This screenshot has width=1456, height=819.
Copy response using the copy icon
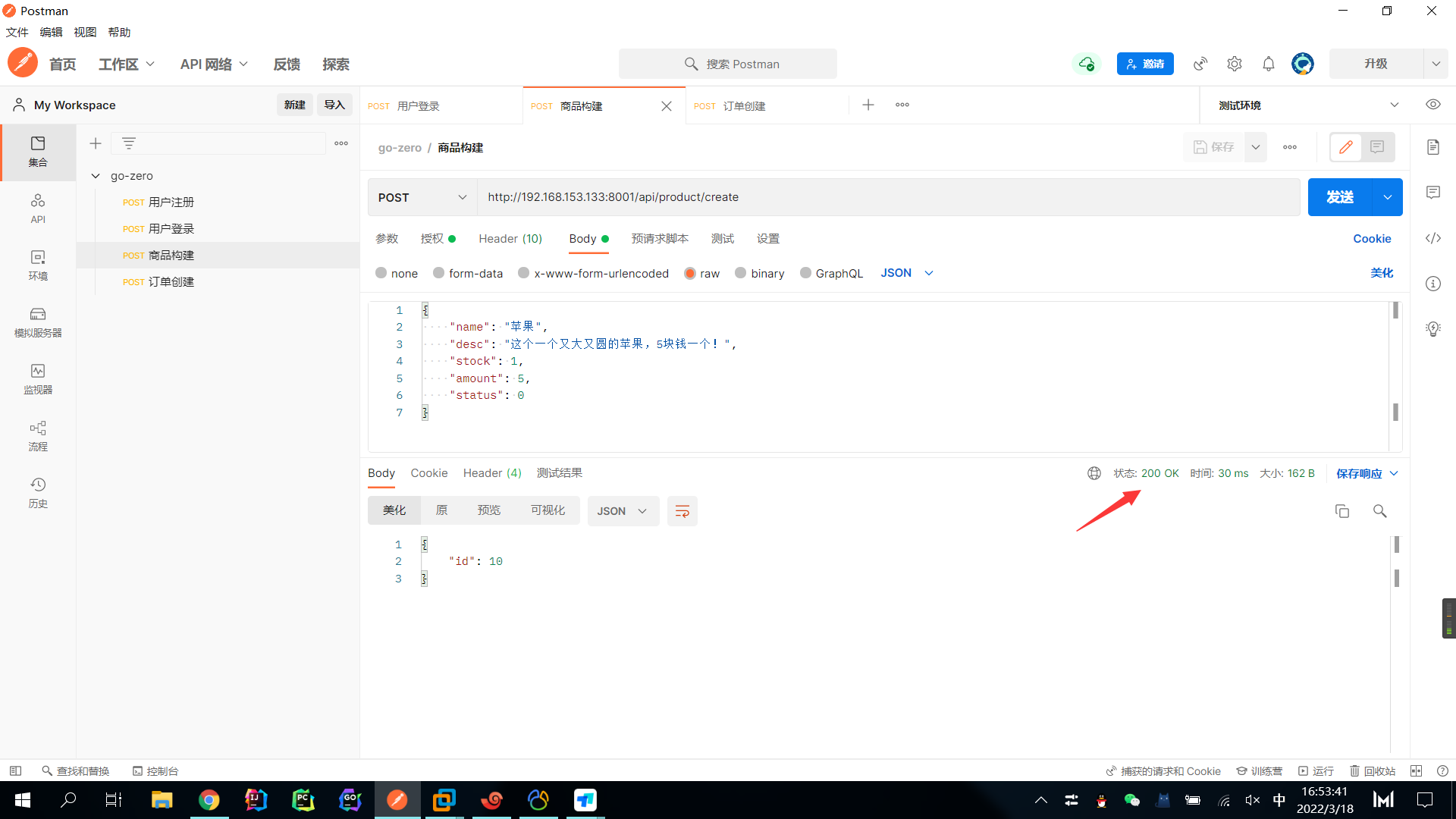(x=1341, y=511)
